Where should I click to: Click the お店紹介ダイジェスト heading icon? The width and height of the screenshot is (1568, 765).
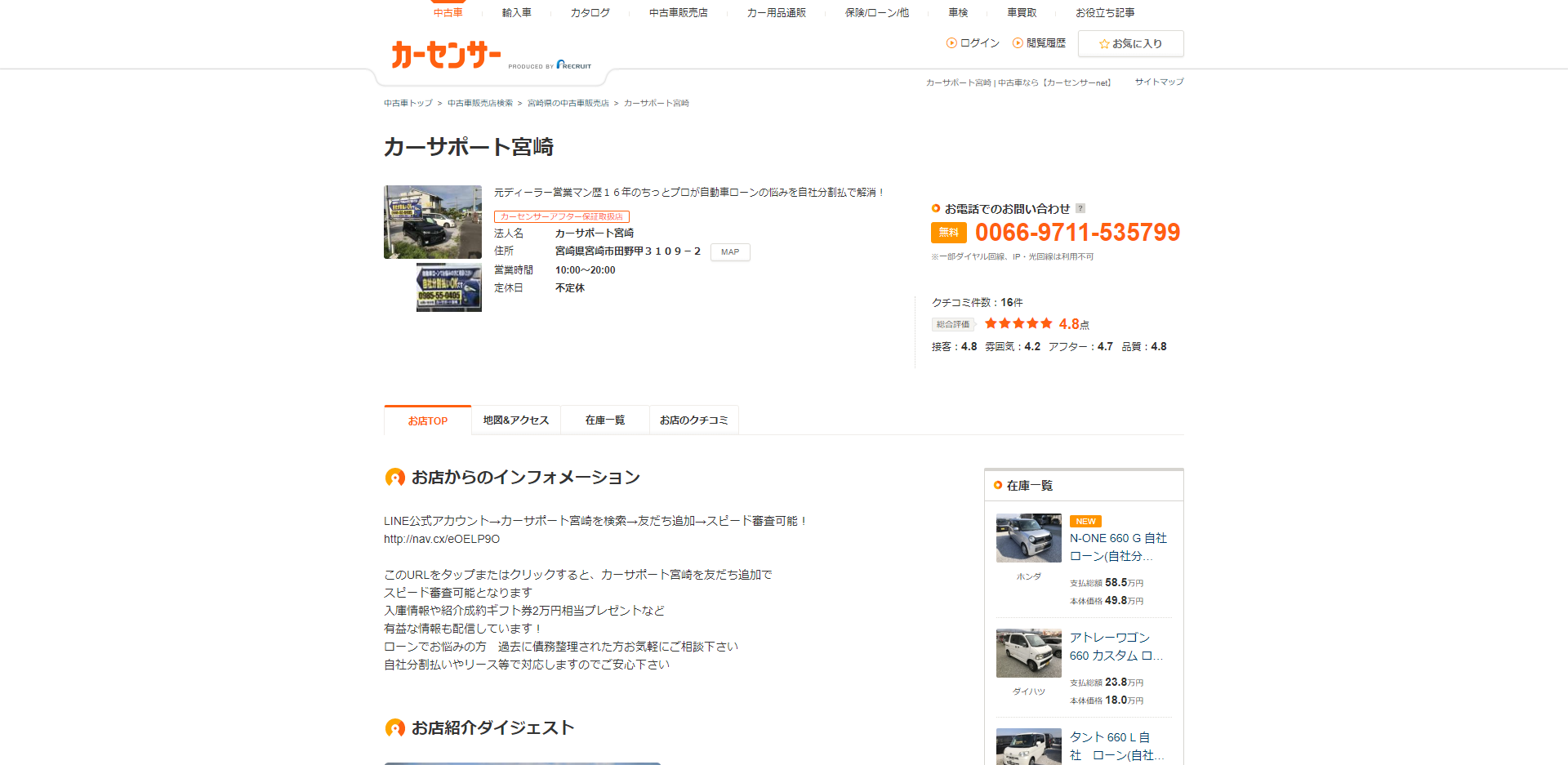(x=395, y=728)
